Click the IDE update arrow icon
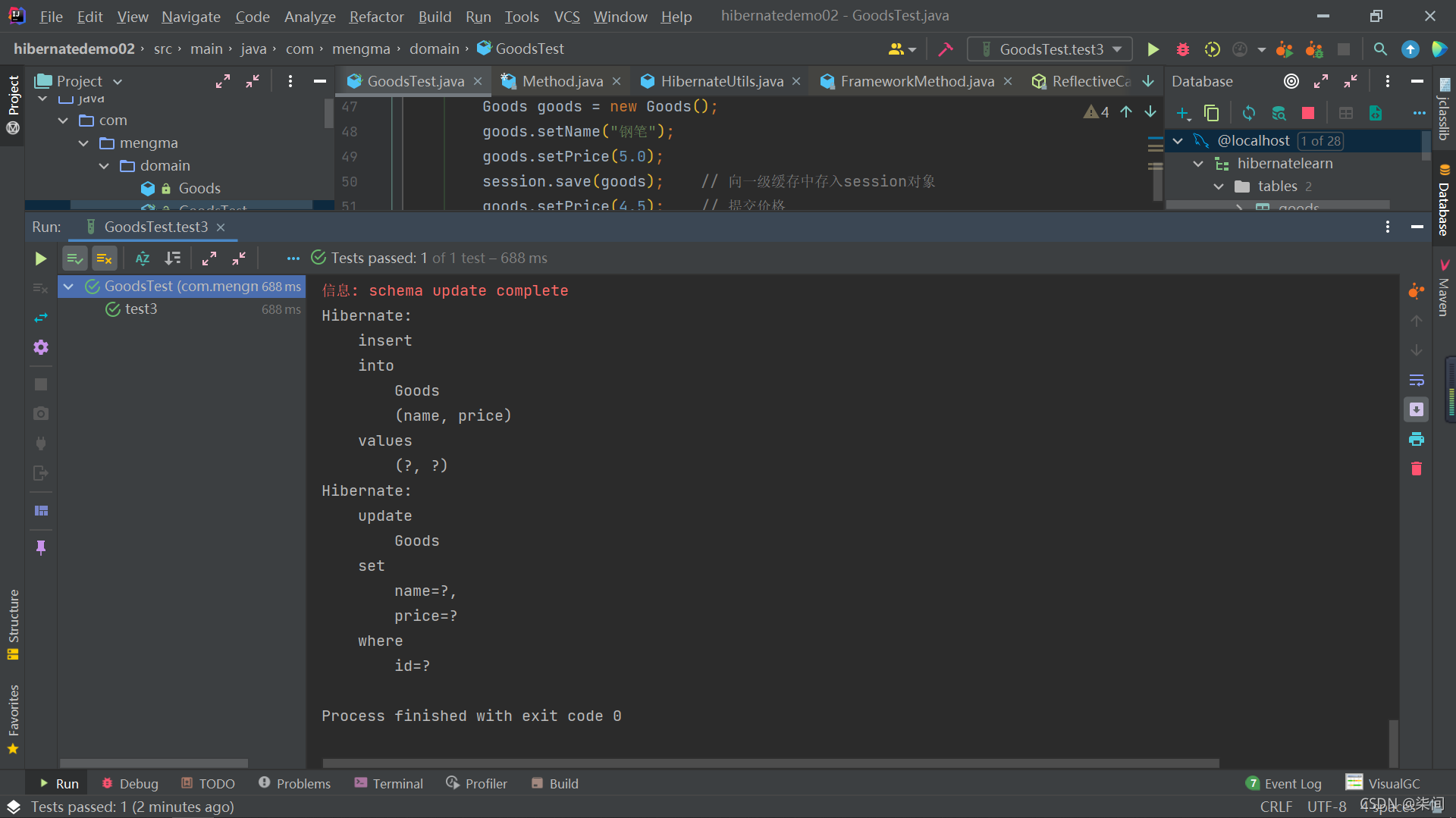The height and width of the screenshot is (818, 1456). (x=1410, y=49)
